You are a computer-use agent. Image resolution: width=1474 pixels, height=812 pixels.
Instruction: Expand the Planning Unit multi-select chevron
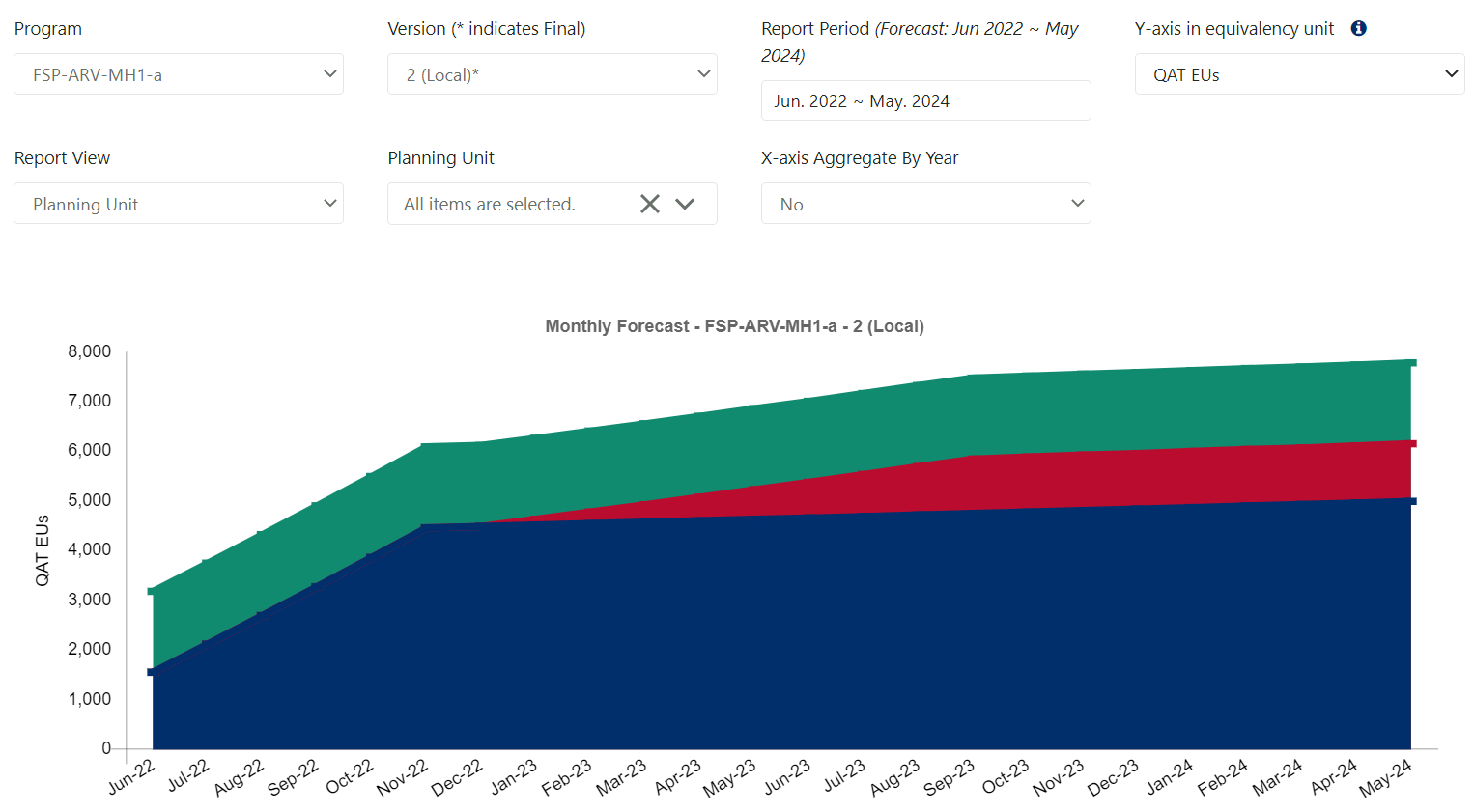coord(685,204)
